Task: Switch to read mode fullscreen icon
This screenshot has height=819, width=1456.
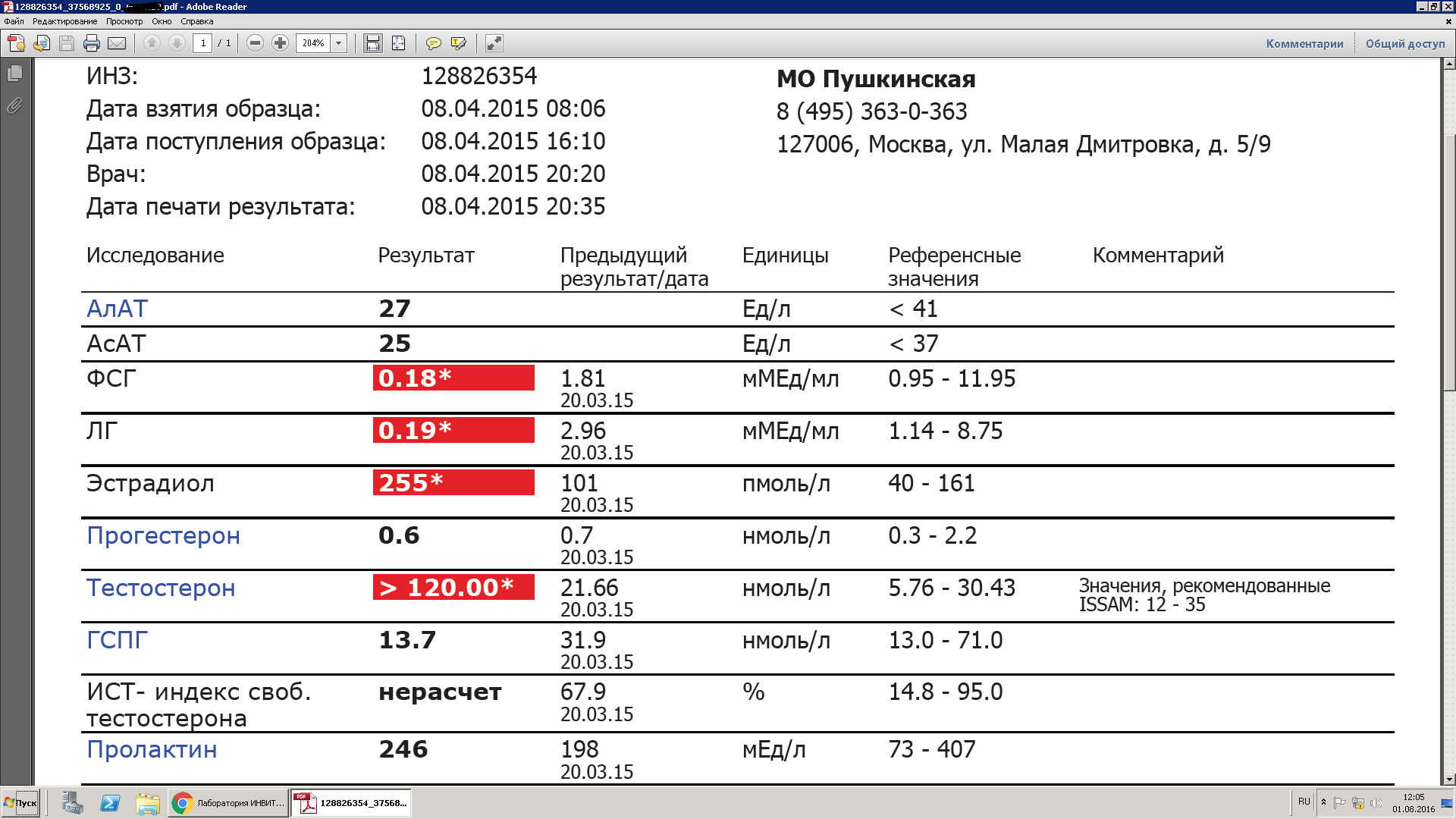Action: pyautogui.click(x=494, y=43)
